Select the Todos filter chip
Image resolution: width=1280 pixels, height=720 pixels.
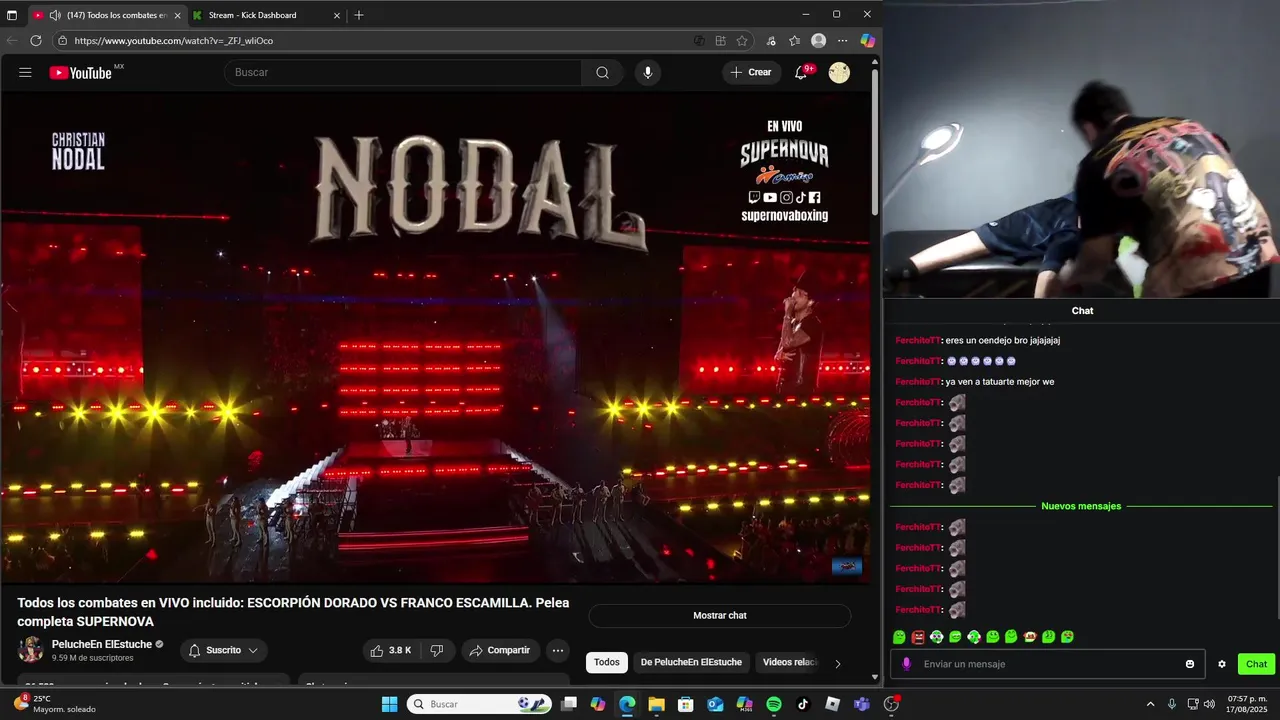[607, 662]
